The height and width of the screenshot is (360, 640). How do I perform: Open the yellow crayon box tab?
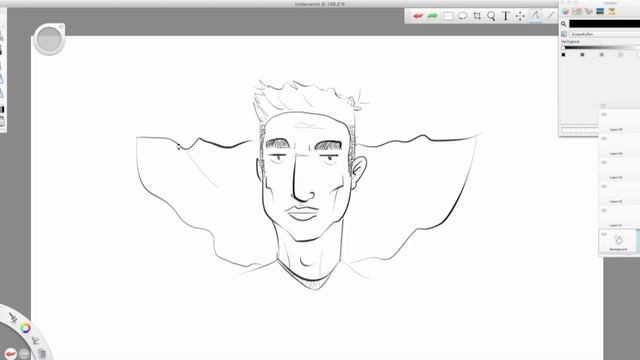(611, 11)
